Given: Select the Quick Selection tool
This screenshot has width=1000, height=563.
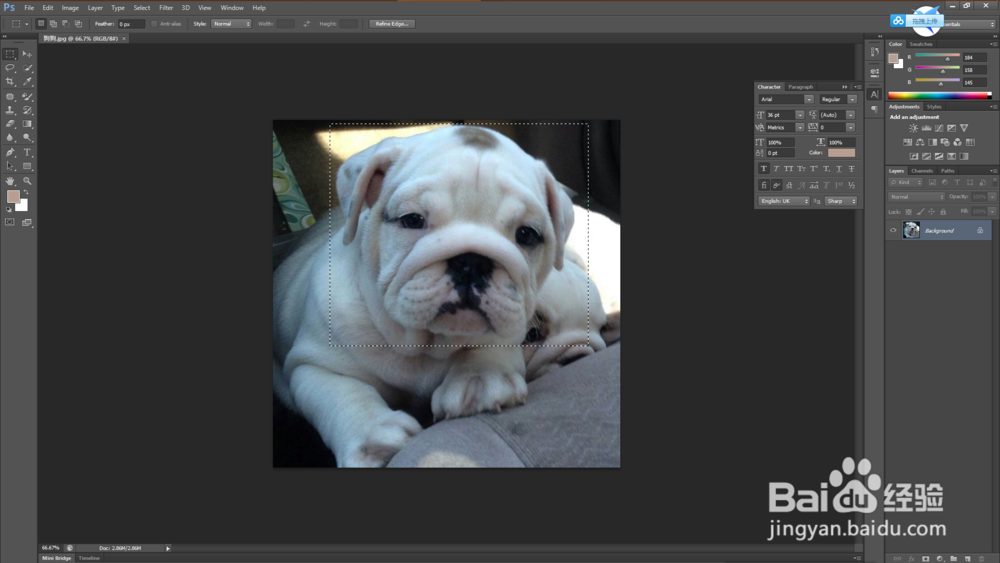Looking at the screenshot, I should tap(27, 68).
